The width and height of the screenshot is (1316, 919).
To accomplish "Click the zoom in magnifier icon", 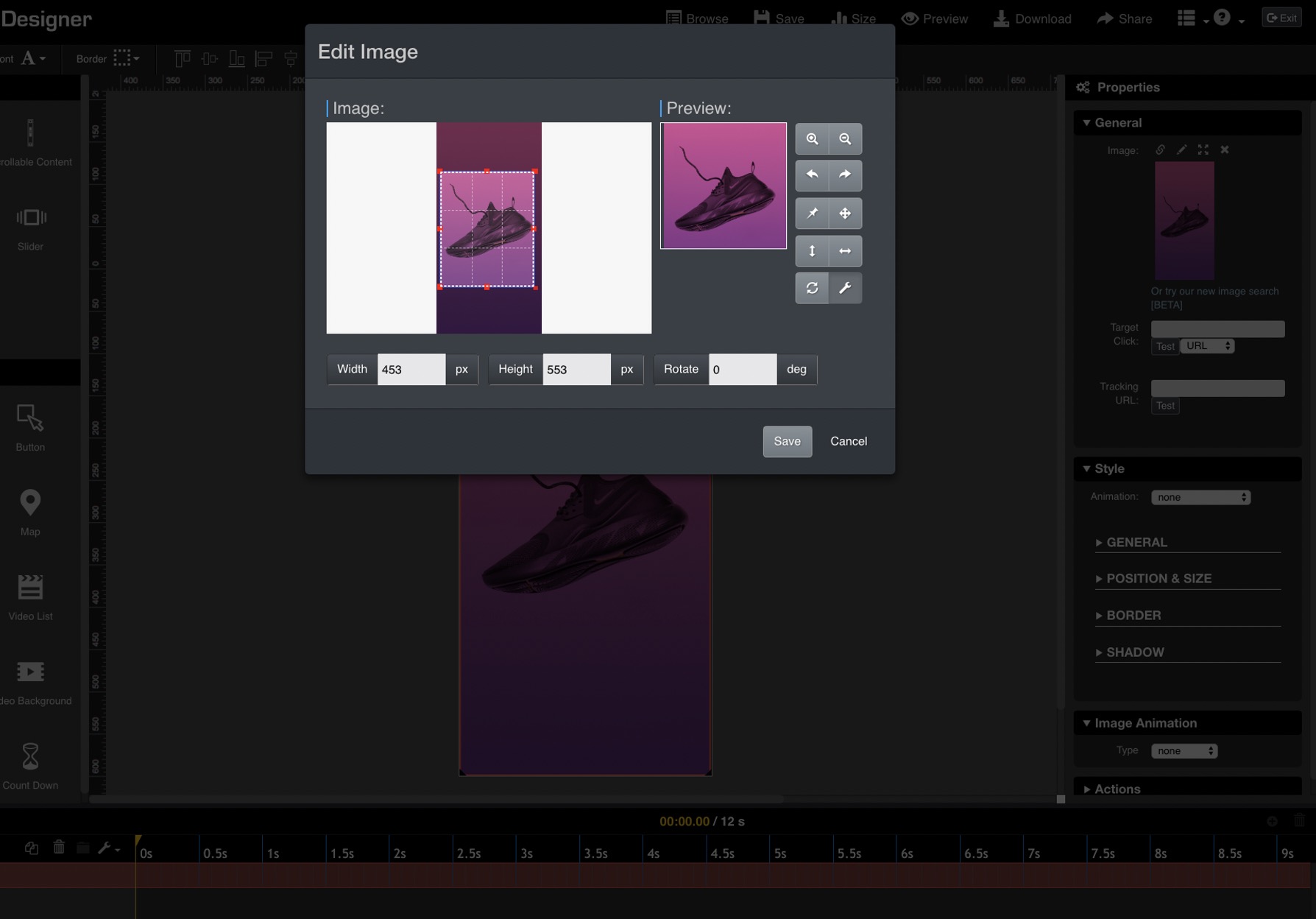I will coord(812,139).
